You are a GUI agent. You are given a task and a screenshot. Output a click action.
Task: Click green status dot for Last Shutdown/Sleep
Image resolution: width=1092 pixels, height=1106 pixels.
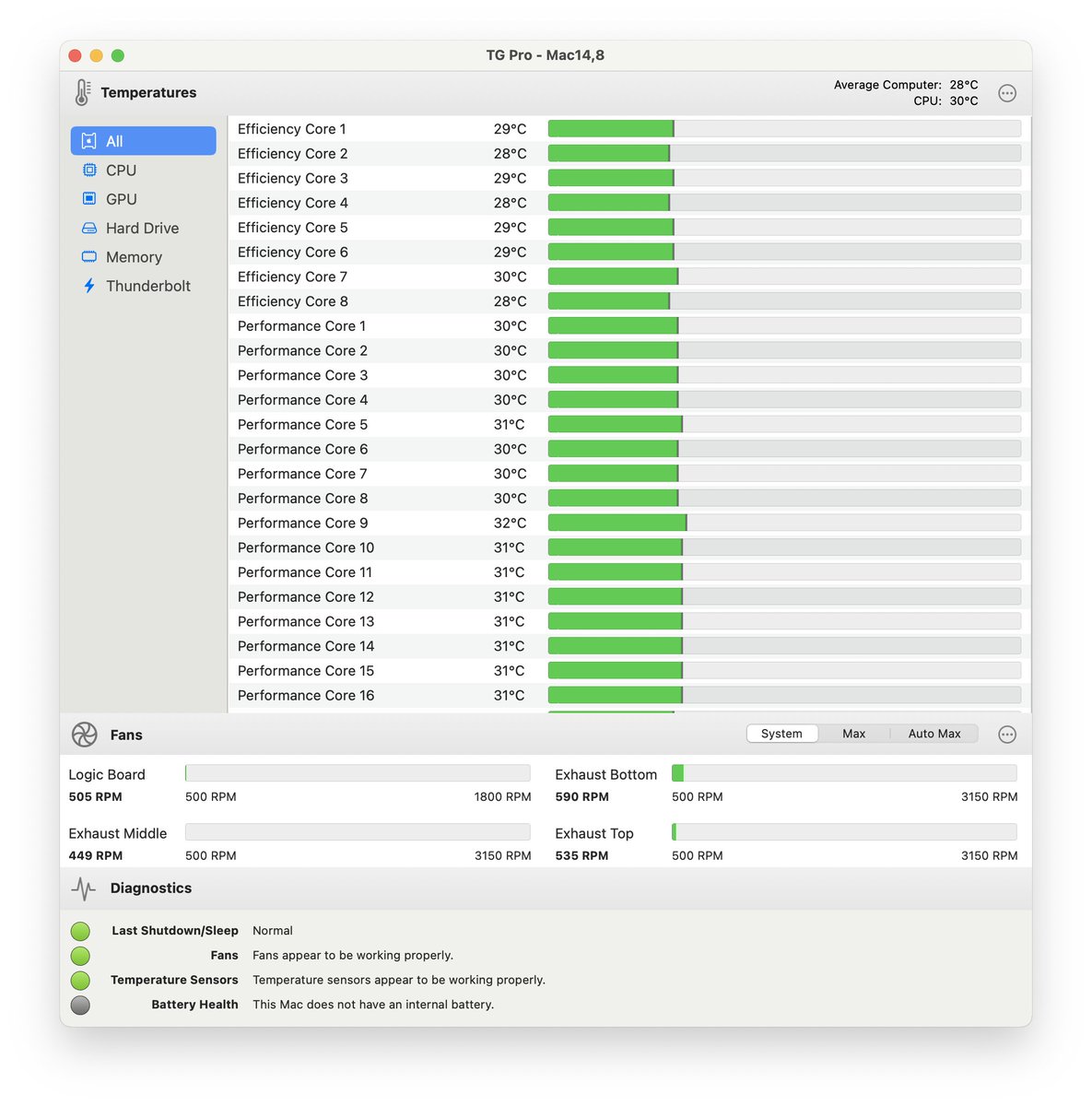pos(81,931)
